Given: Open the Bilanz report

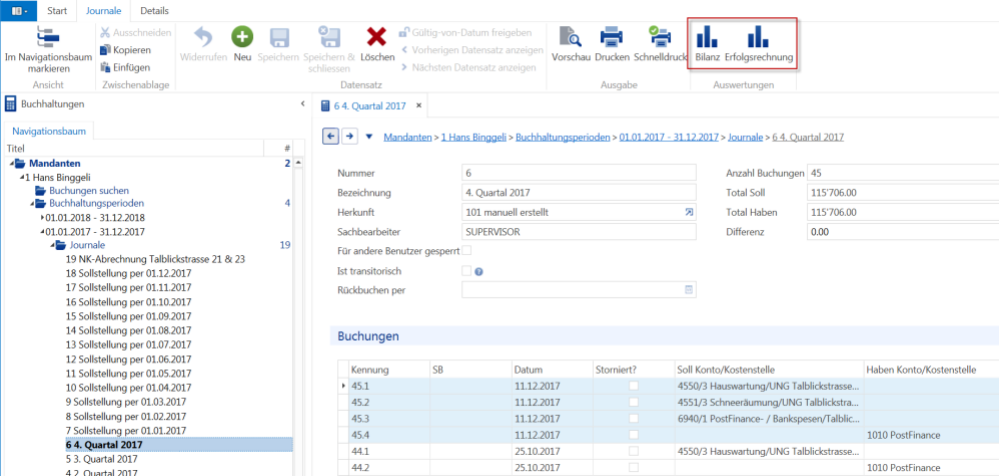Looking at the screenshot, I should 708,43.
